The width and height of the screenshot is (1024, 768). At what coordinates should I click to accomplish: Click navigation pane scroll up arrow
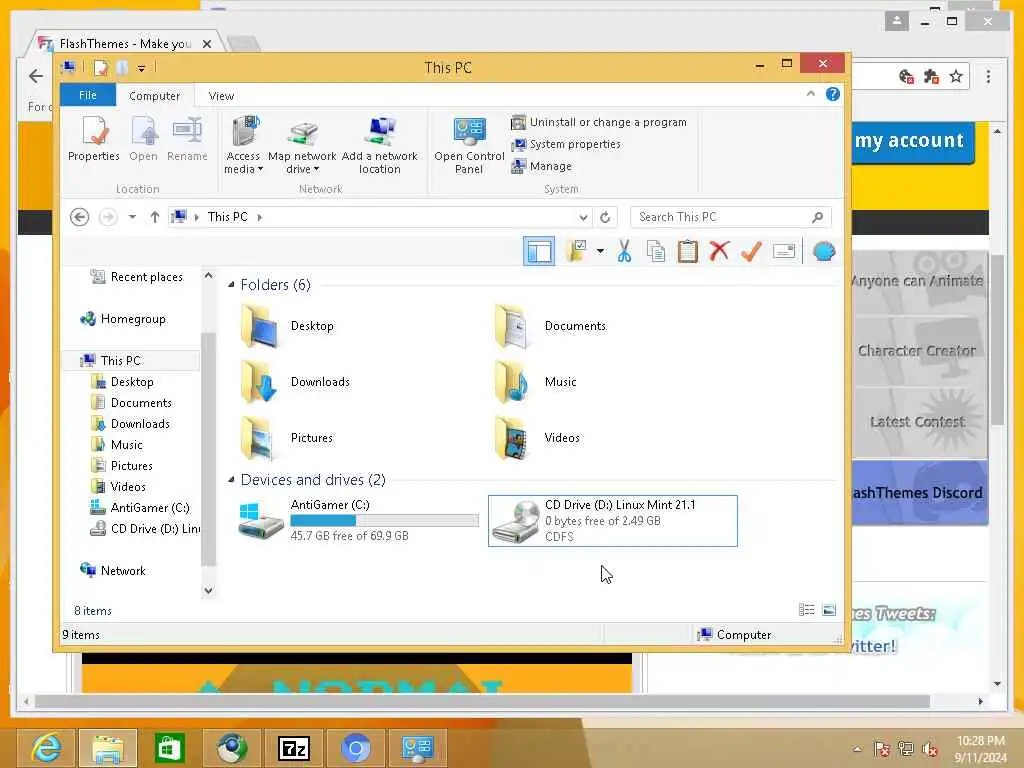click(x=208, y=276)
